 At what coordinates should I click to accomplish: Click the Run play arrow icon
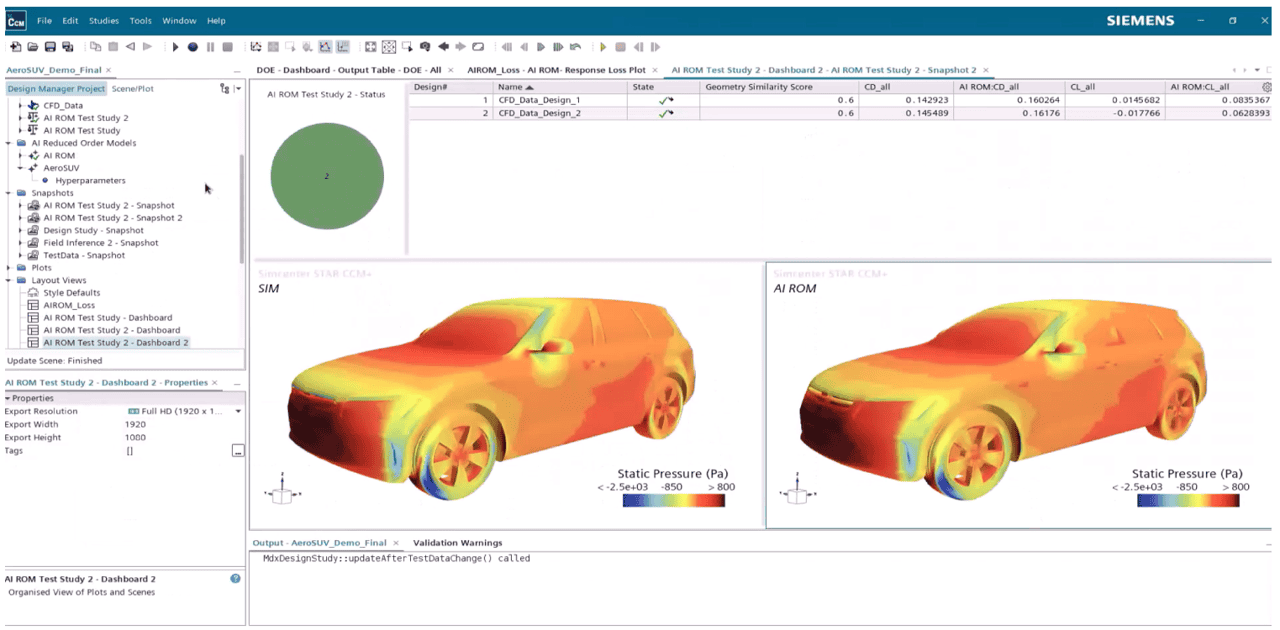click(x=175, y=46)
